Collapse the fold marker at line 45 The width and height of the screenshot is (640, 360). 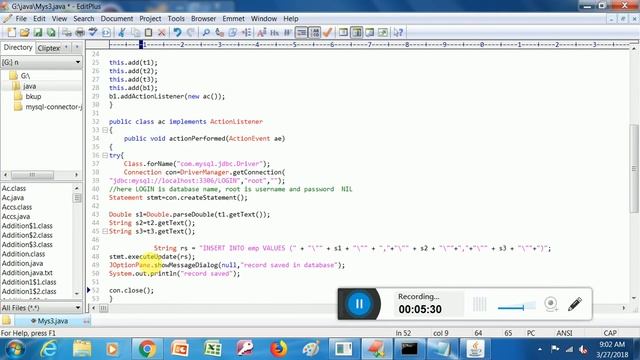pyautogui.click(x=105, y=231)
